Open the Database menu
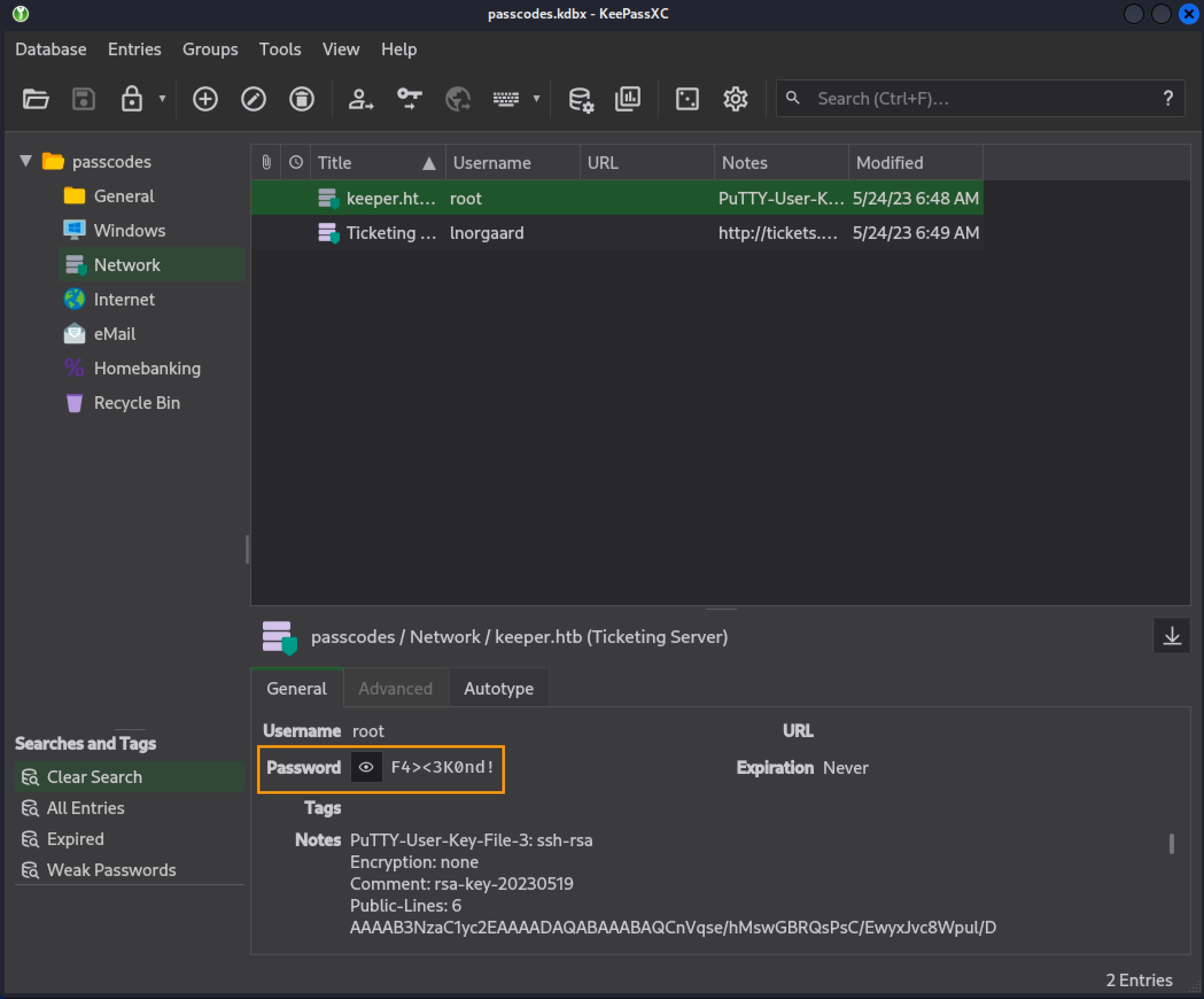 51,49
